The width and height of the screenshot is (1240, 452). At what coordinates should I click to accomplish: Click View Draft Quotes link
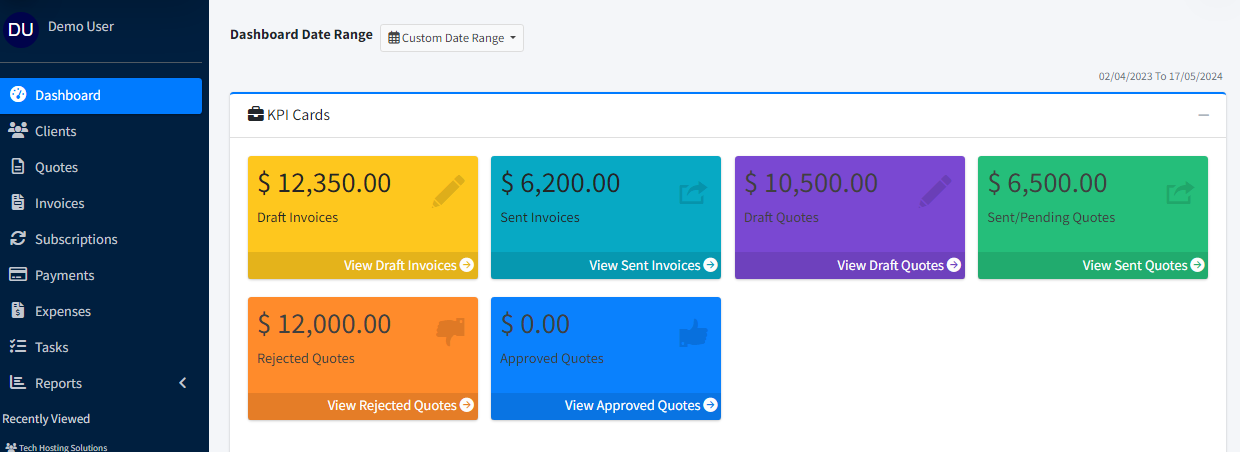click(898, 265)
